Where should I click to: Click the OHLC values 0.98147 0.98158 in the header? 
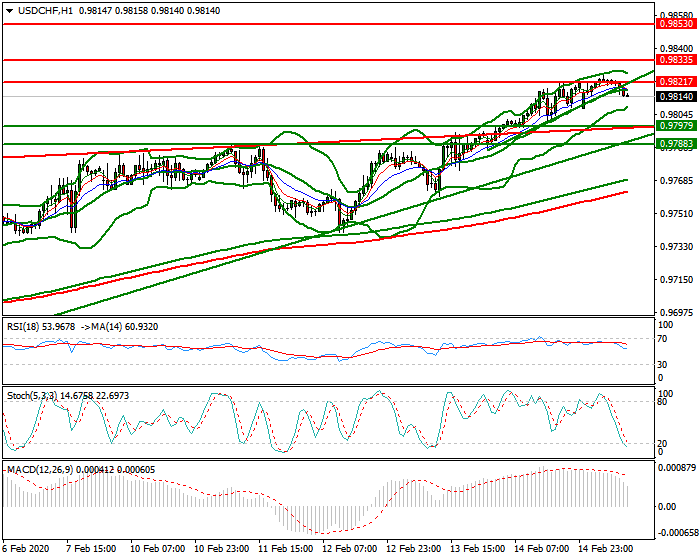click(113, 11)
